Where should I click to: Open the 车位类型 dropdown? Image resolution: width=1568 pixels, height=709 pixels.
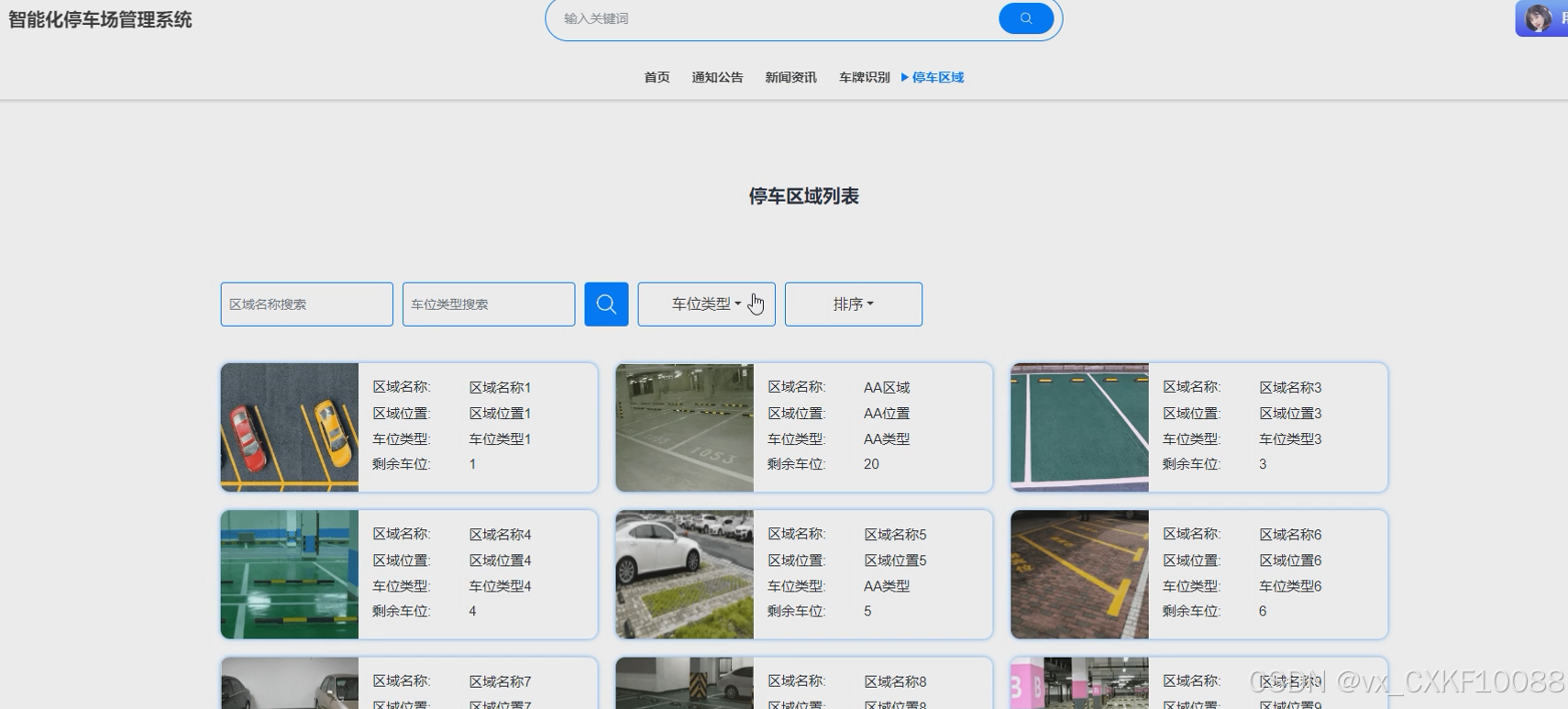(x=706, y=304)
